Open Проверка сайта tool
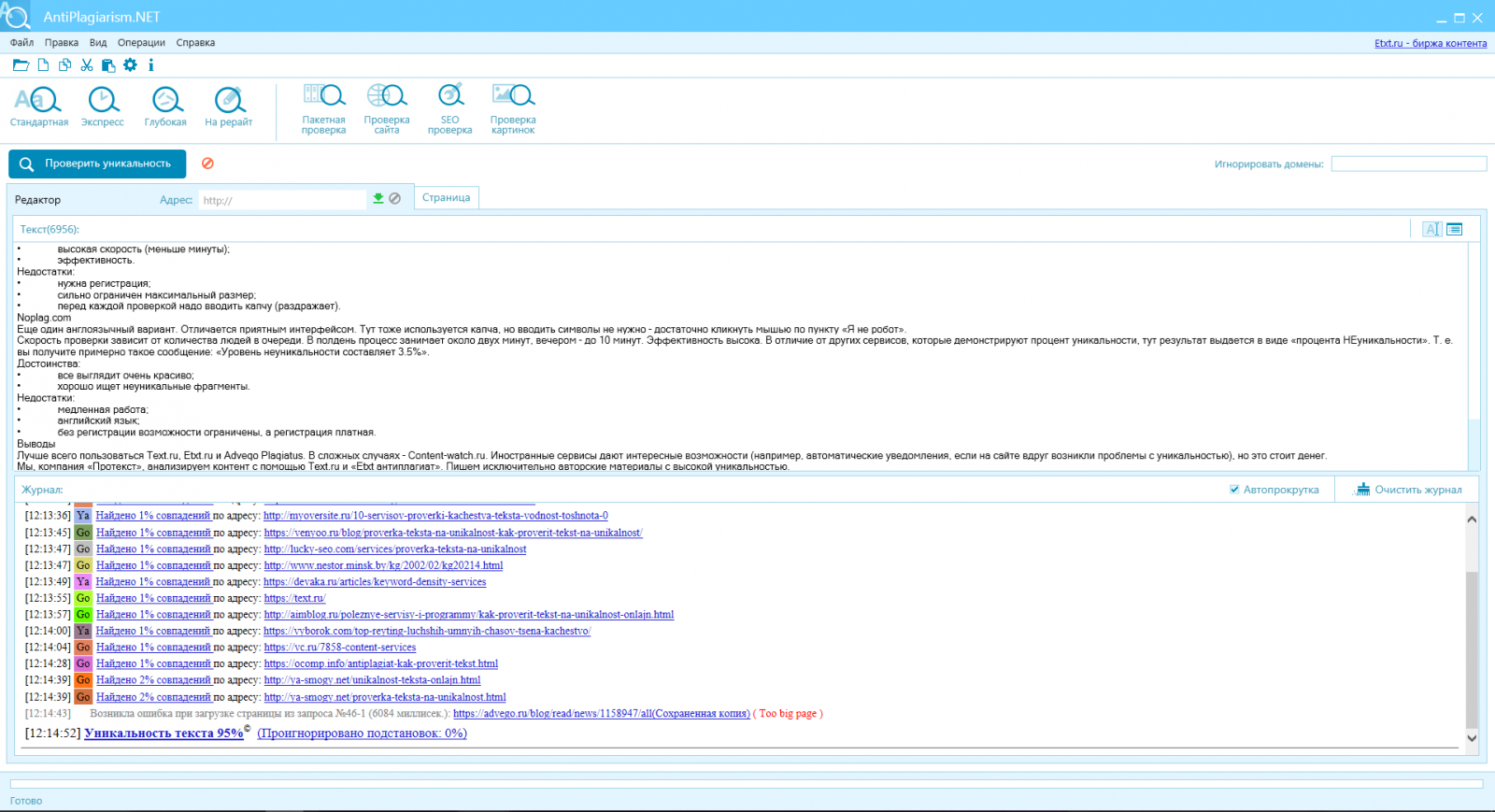Viewport: 1495px width, 812px height. point(387,109)
